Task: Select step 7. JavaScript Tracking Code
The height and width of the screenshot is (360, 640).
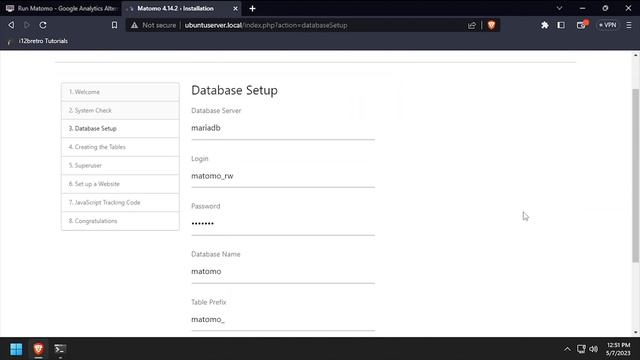Action: [x=120, y=202]
